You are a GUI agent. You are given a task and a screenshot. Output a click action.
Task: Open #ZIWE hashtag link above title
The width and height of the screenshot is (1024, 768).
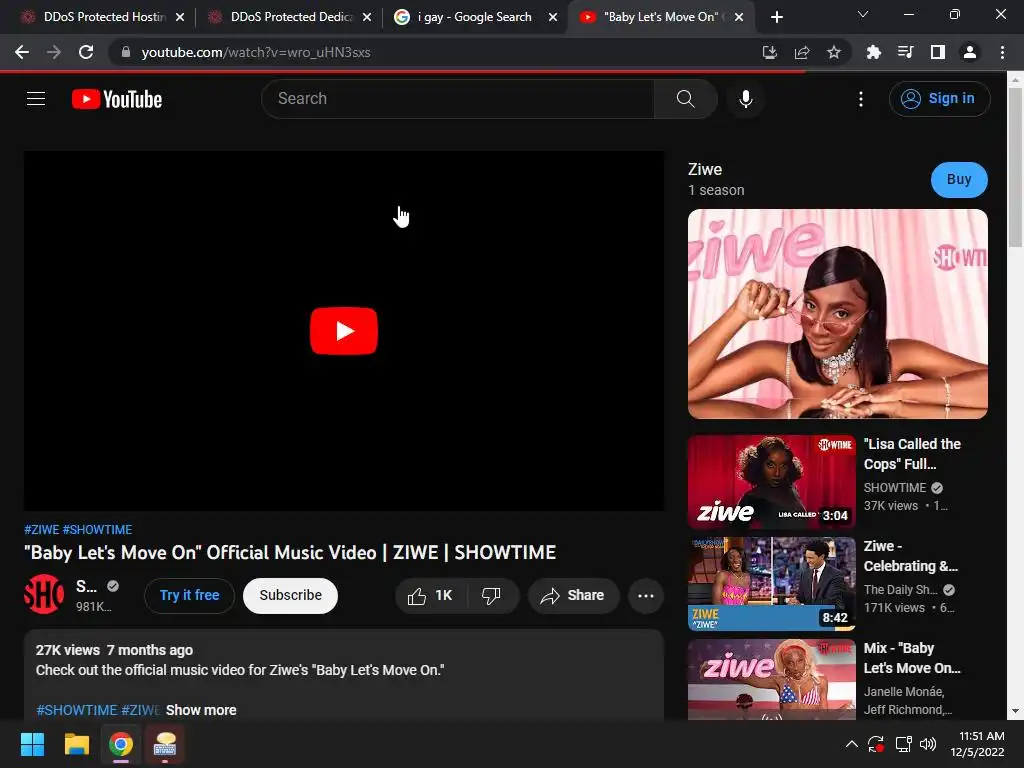tap(41, 530)
